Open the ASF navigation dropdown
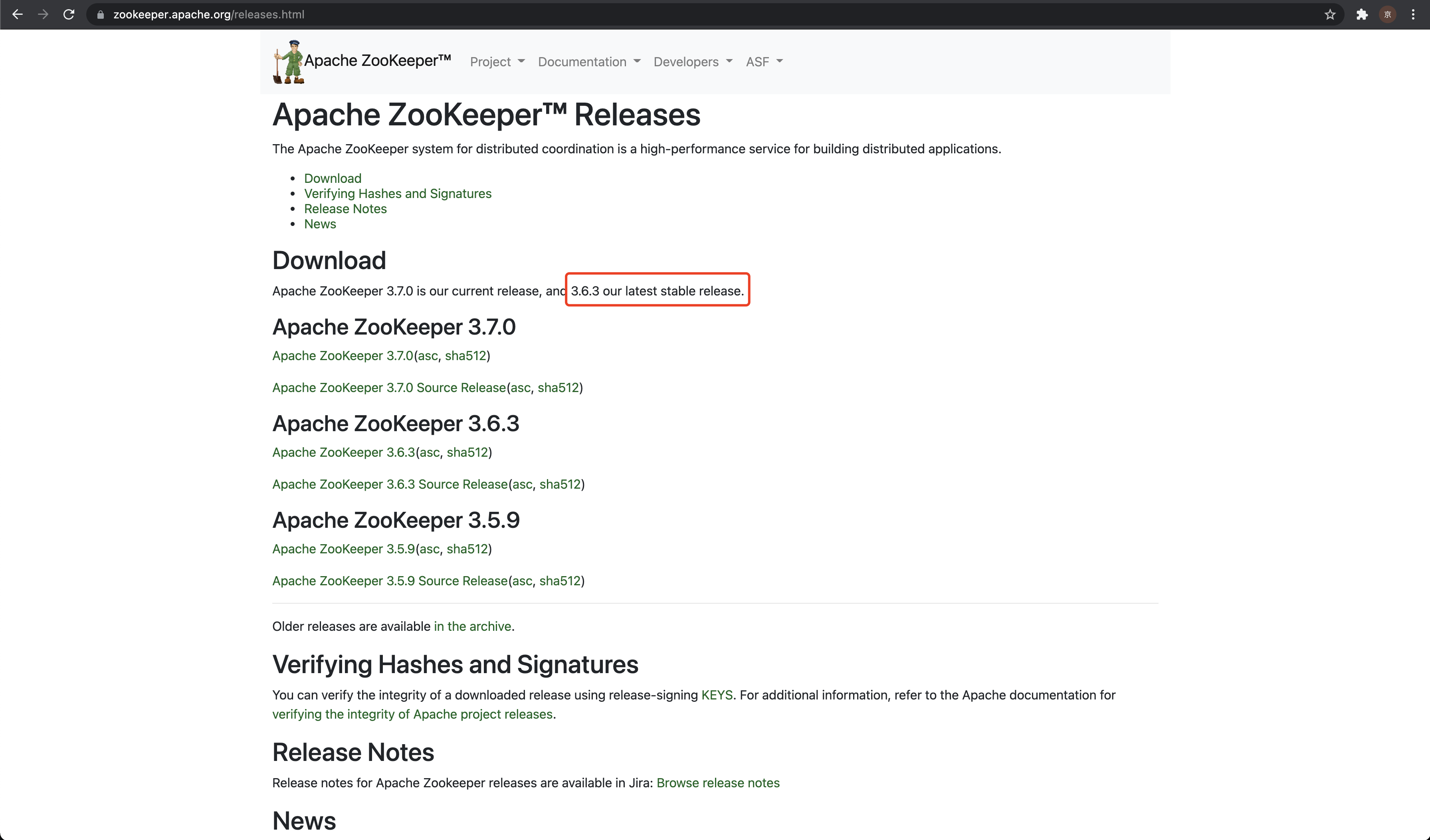1430x840 pixels. (x=764, y=62)
